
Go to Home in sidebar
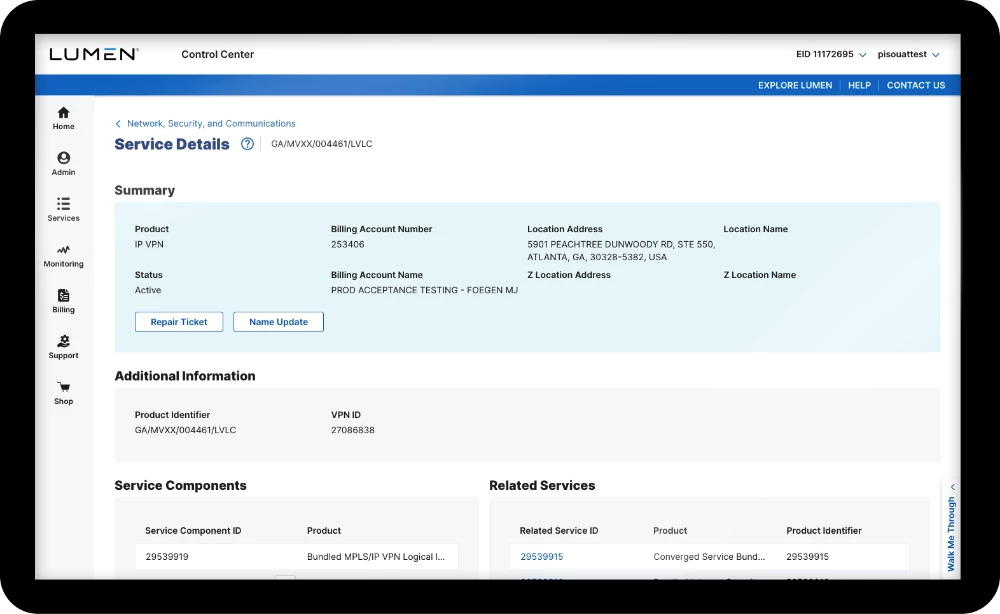tap(63, 119)
